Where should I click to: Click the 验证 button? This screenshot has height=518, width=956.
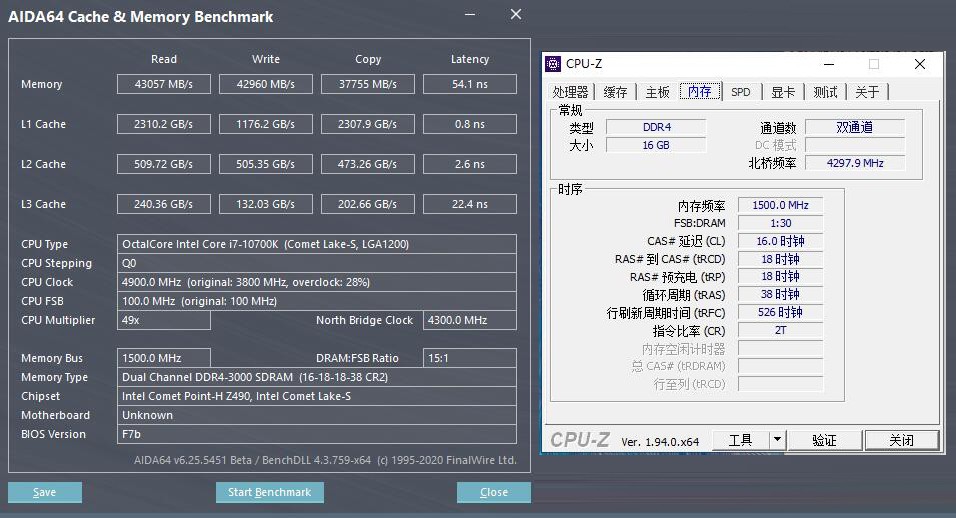tap(824, 440)
